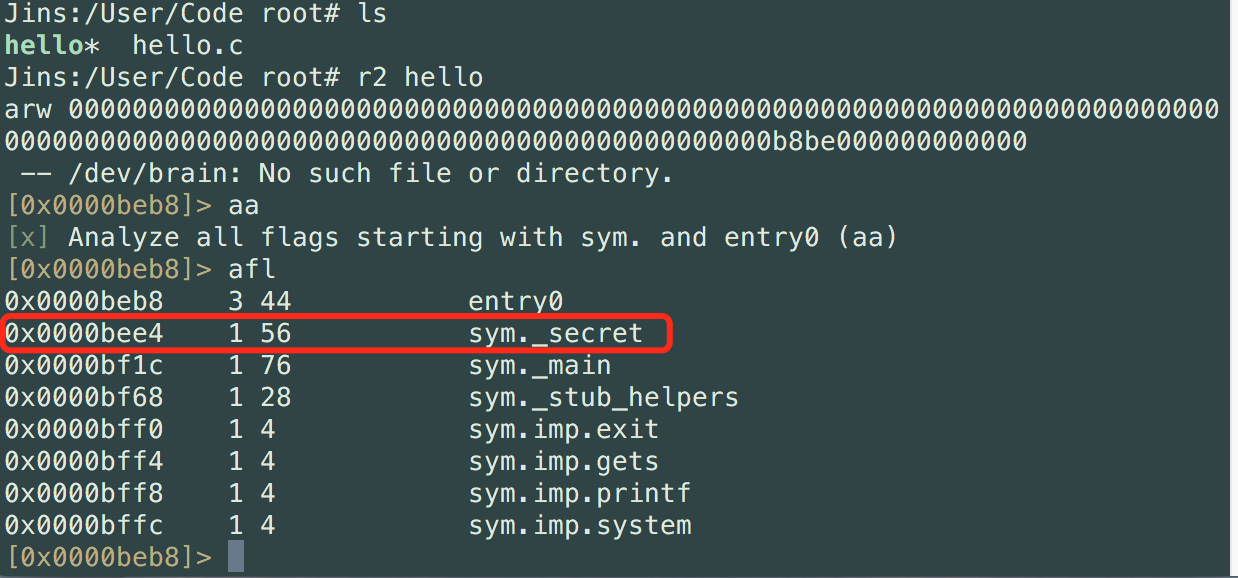Click the 'aa' command text
This screenshot has width=1238, height=578.
[x=244, y=205]
